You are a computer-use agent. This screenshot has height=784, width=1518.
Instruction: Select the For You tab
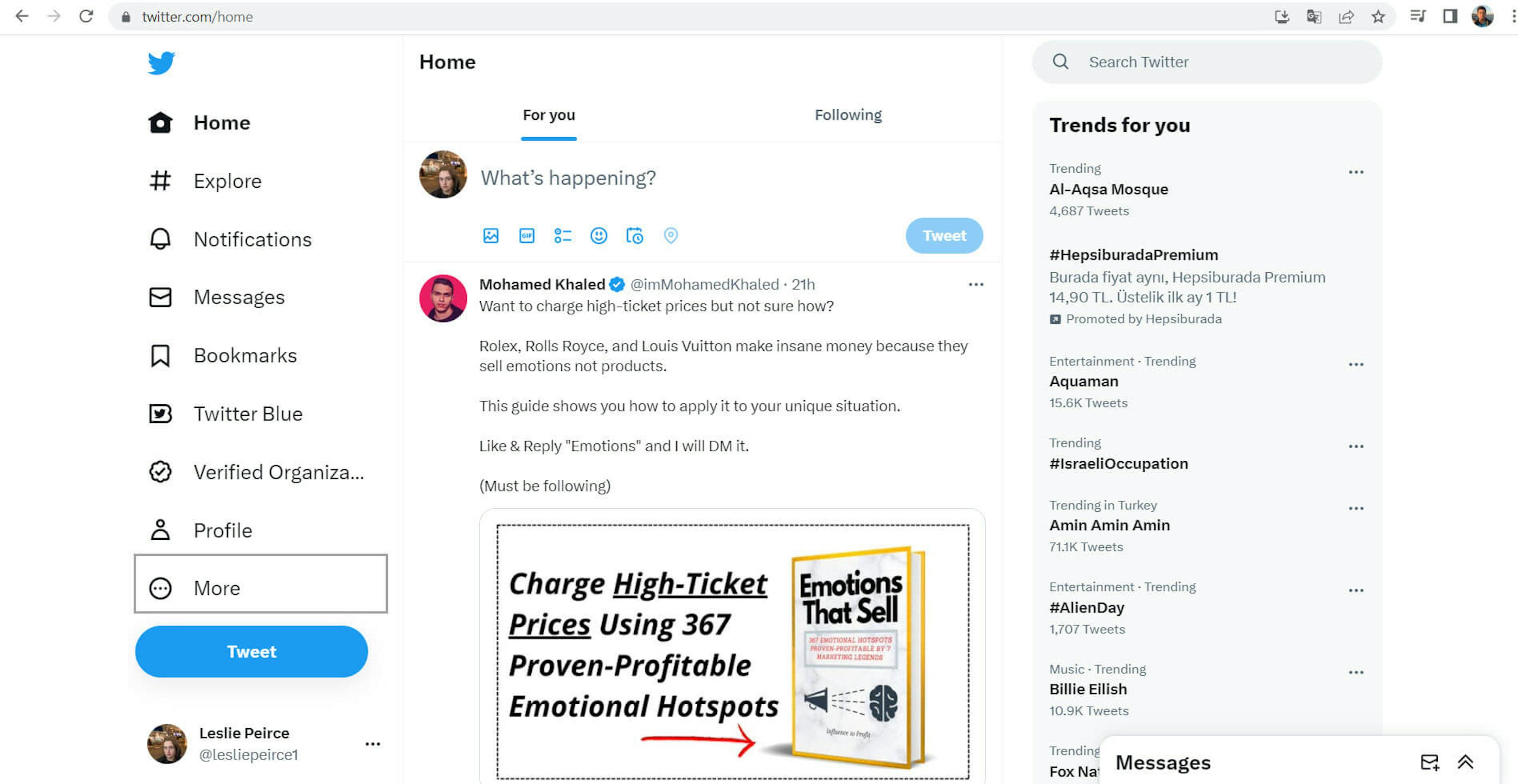549,114
